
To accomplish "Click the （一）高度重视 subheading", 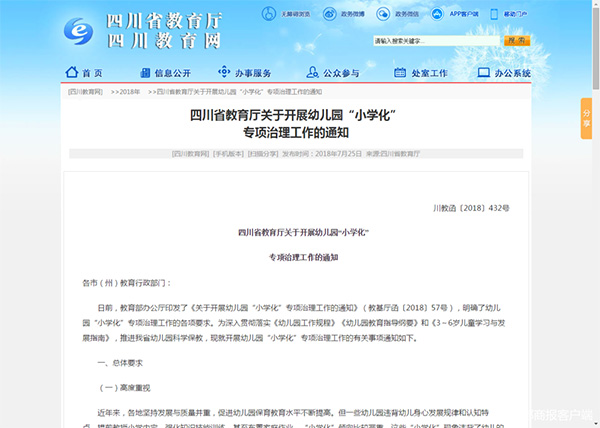I will tap(124, 388).
